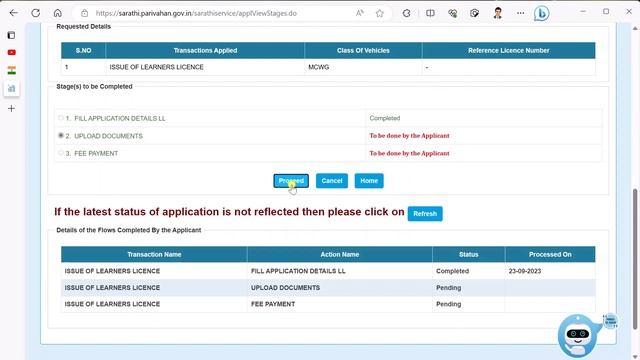View site information lock icon
640x360 pixels.
[84, 13]
